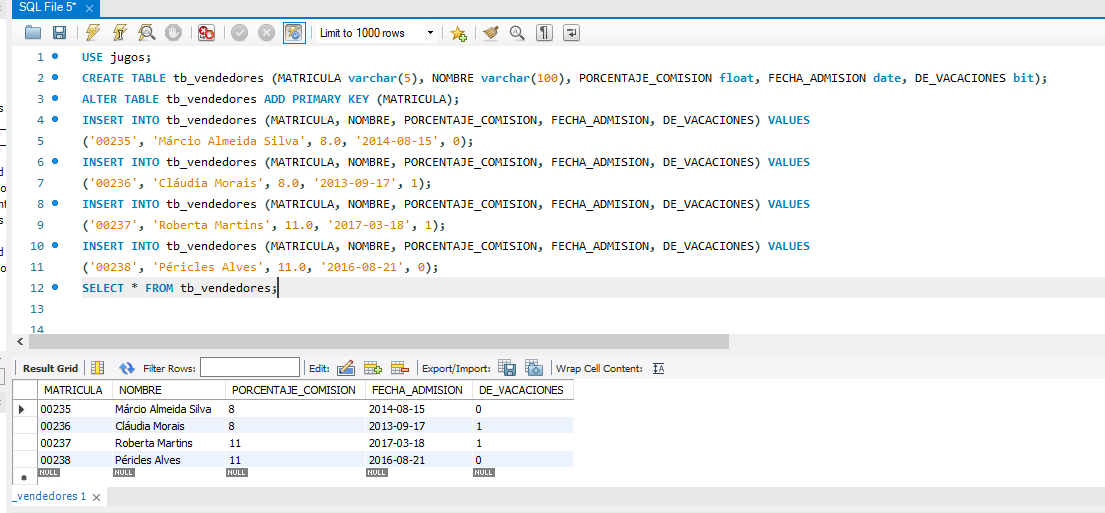Edit current row pencil icon
This screenshot has height=513, width=1105.
coord(345,368)
